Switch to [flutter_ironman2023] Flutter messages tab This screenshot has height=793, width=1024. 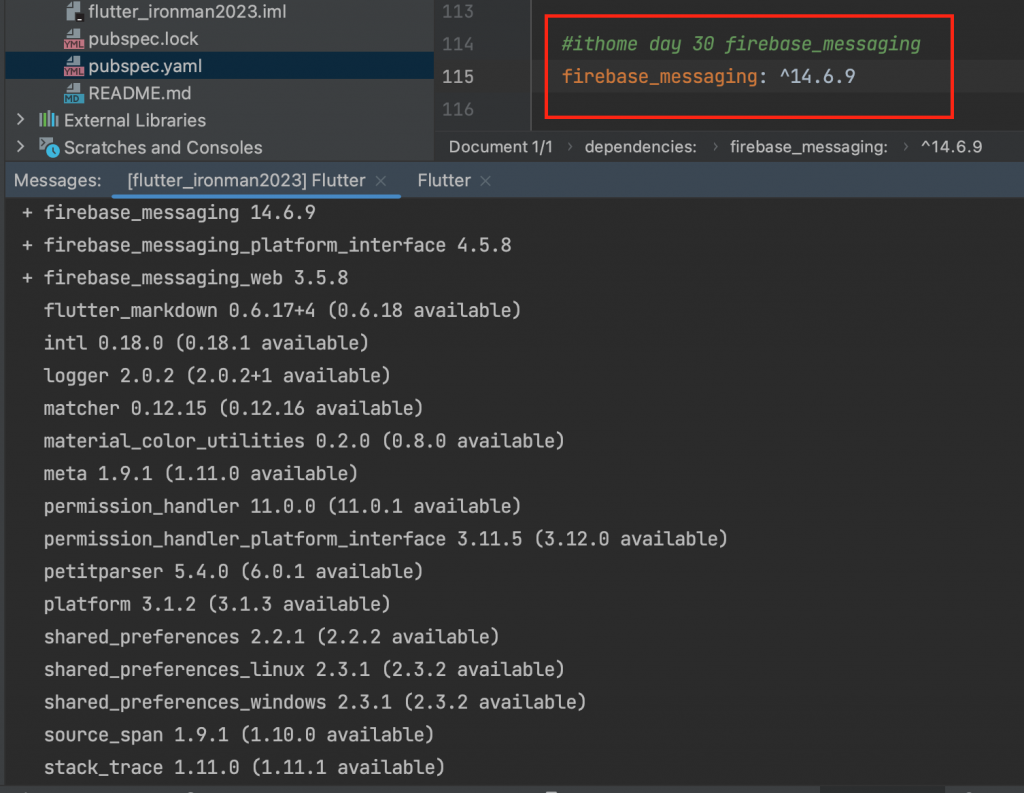point(246,180)
